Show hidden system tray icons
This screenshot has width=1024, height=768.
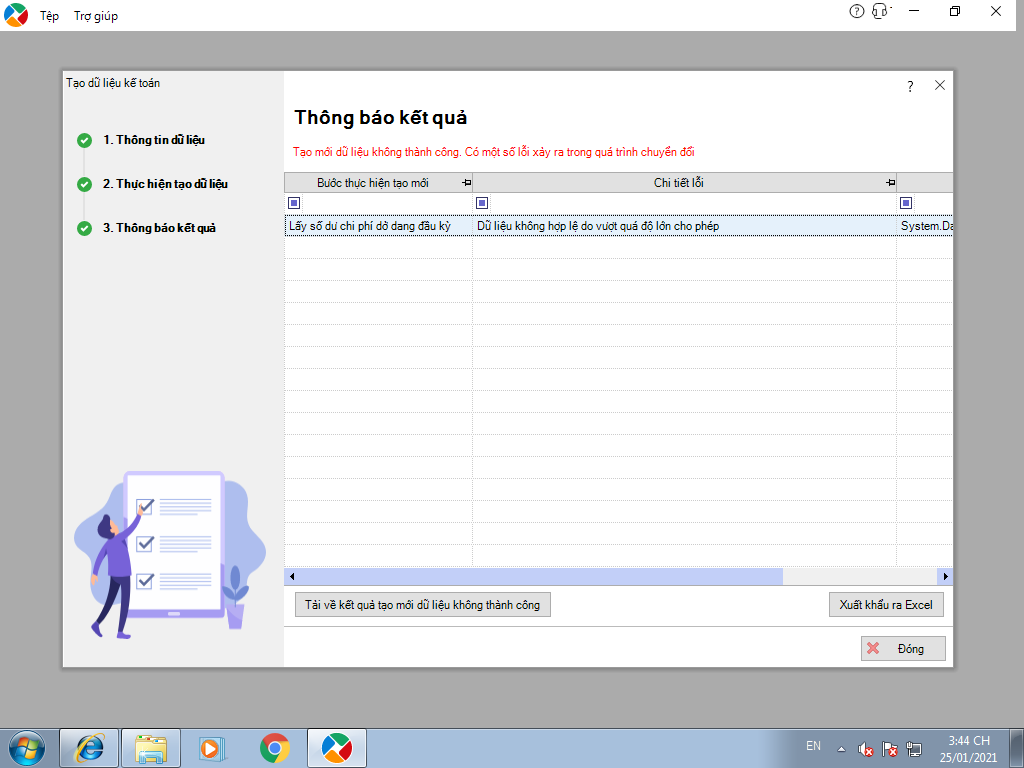(842, 750)
